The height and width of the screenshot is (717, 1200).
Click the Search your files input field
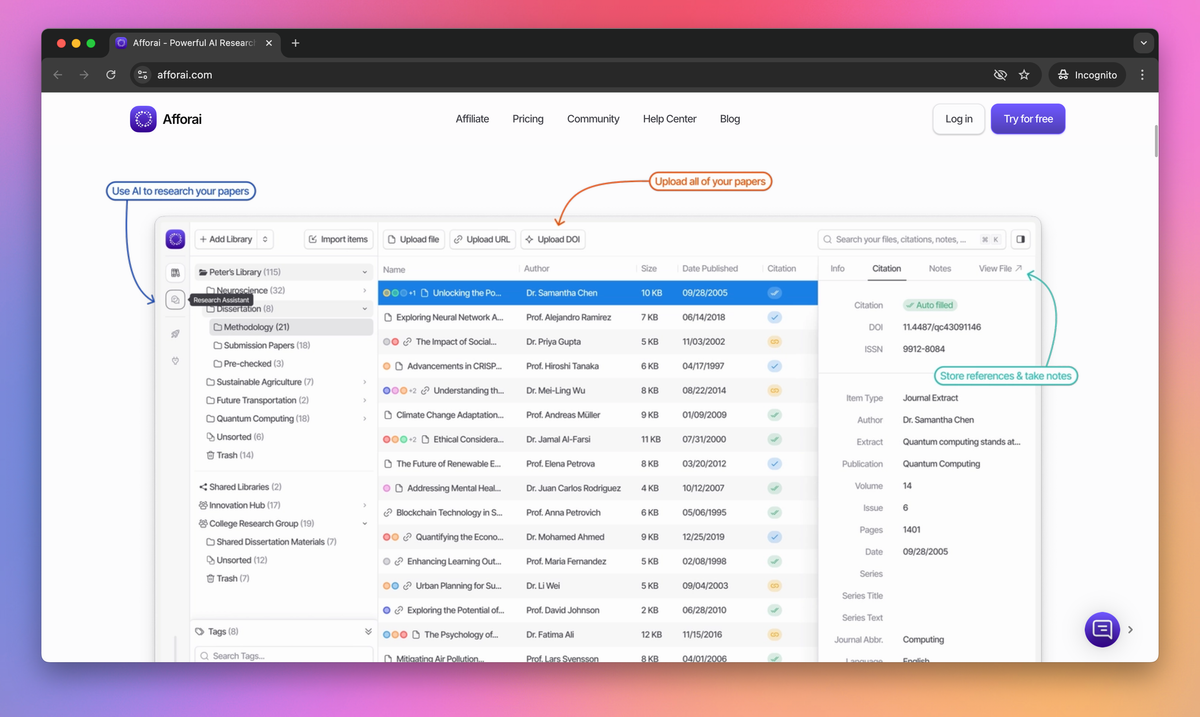click(x=911, y=239)
